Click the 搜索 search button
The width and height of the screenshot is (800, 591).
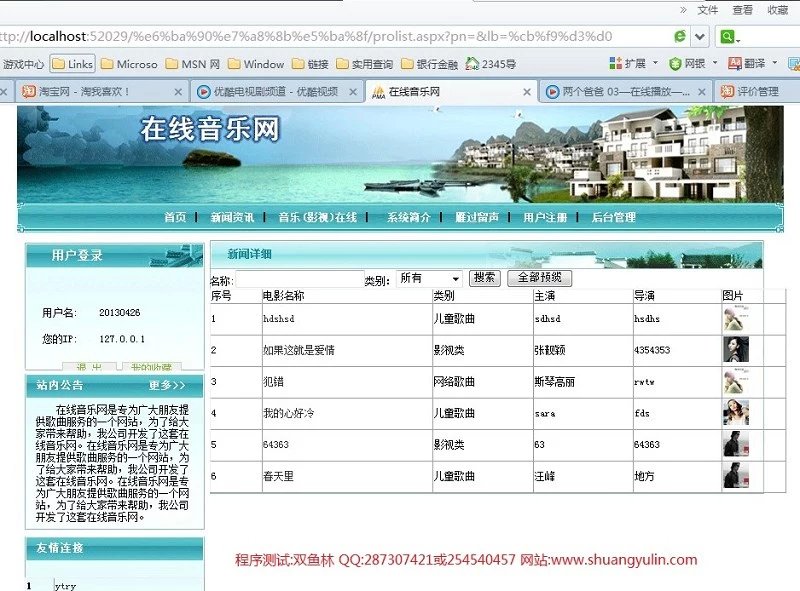[x=484, y=278]
